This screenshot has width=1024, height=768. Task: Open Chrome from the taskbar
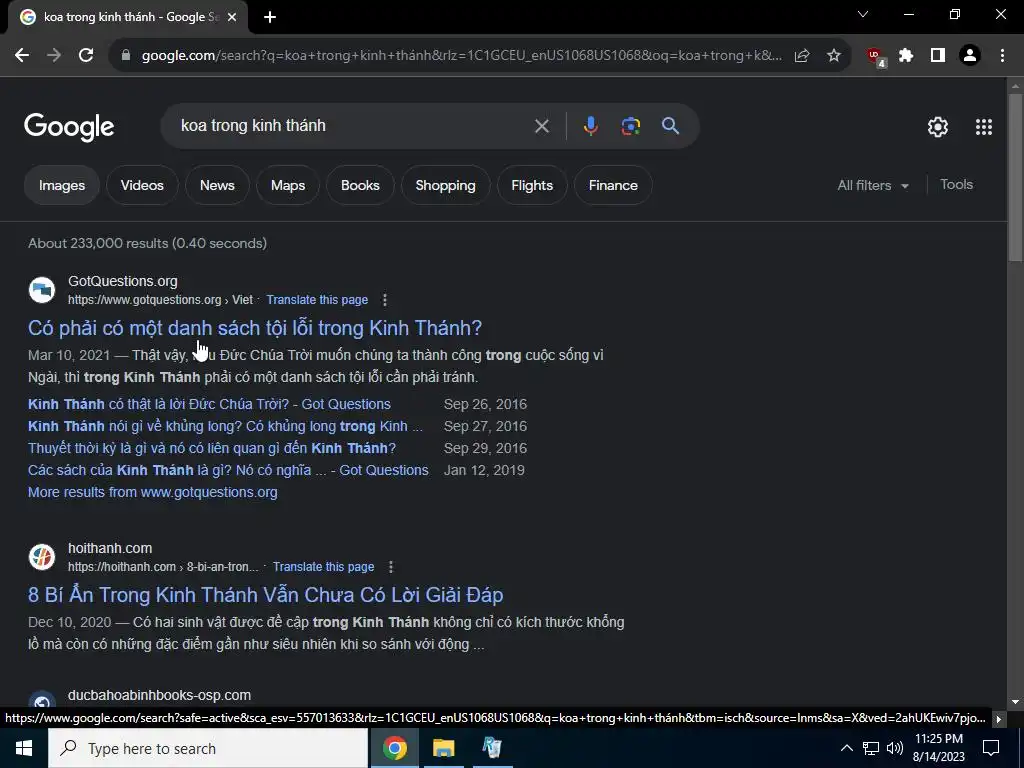(x=394, y=748)
